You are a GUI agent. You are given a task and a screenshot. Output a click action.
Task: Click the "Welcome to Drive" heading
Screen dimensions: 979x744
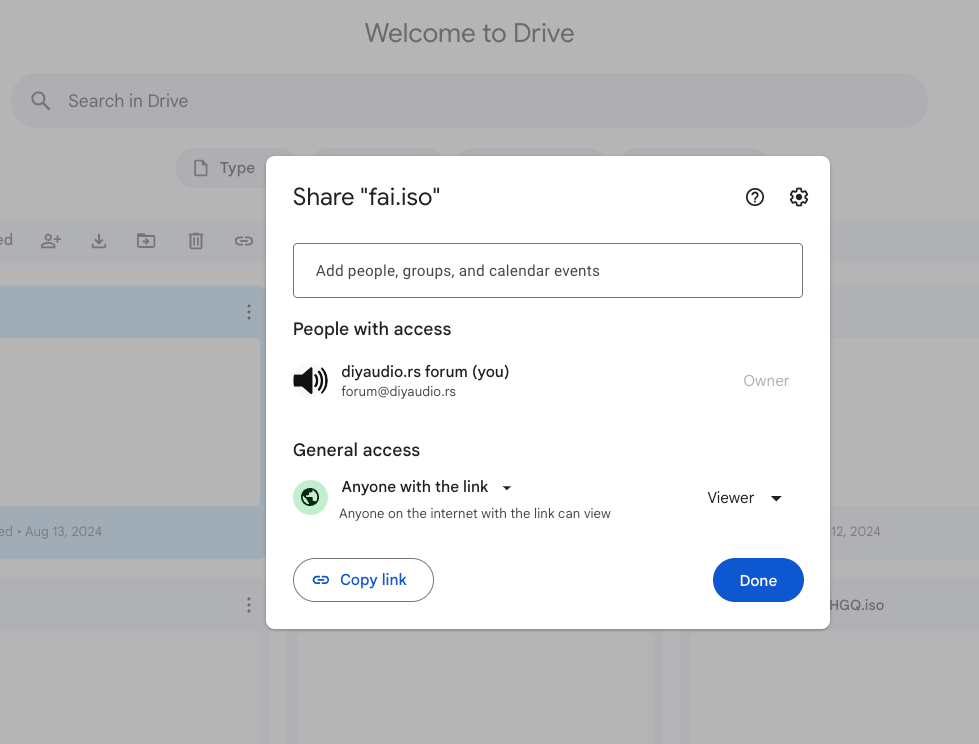click(470, 33)
